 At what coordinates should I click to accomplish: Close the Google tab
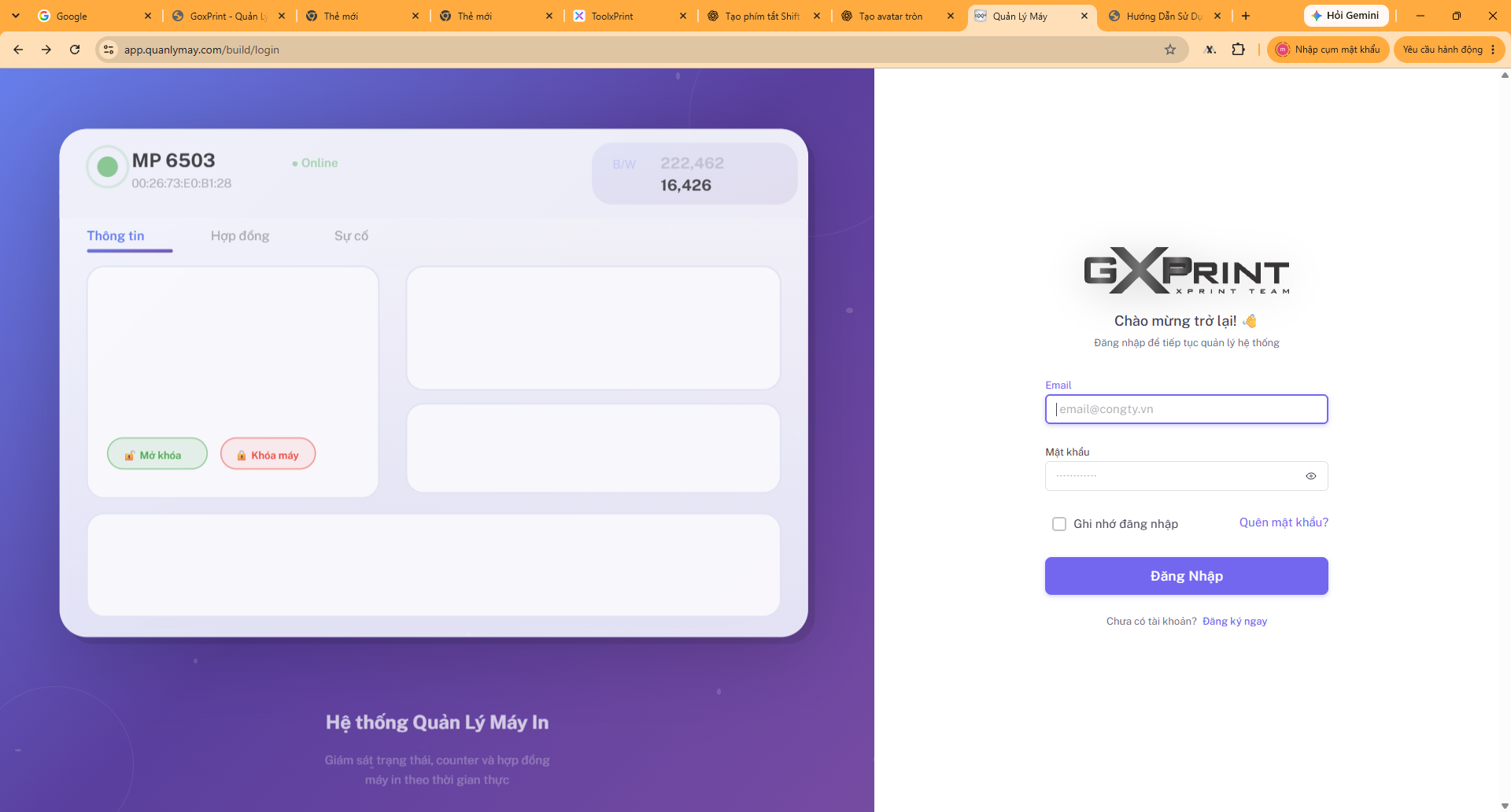coord(148,16)
